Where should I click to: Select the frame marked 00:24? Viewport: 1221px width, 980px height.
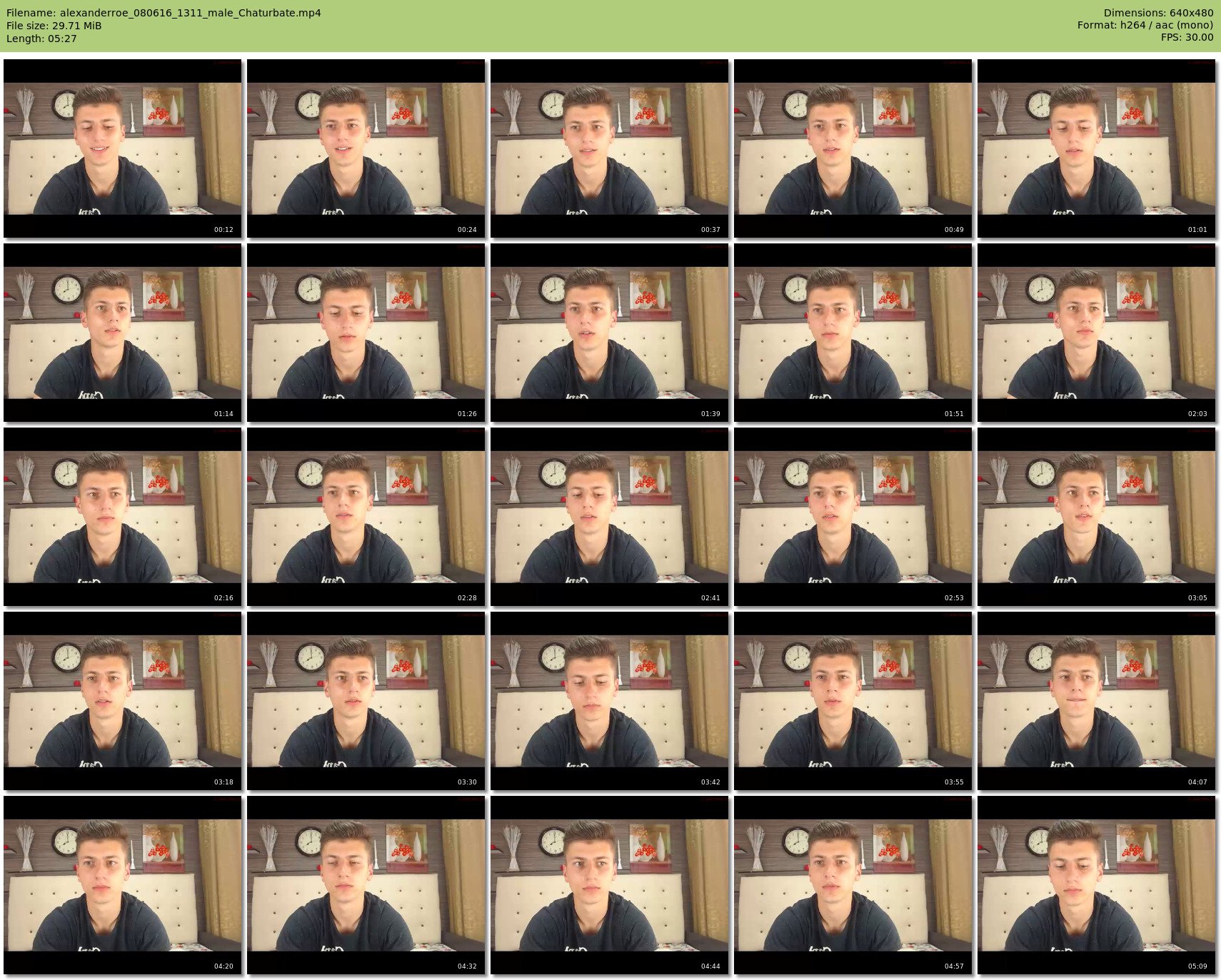(366, 148)
